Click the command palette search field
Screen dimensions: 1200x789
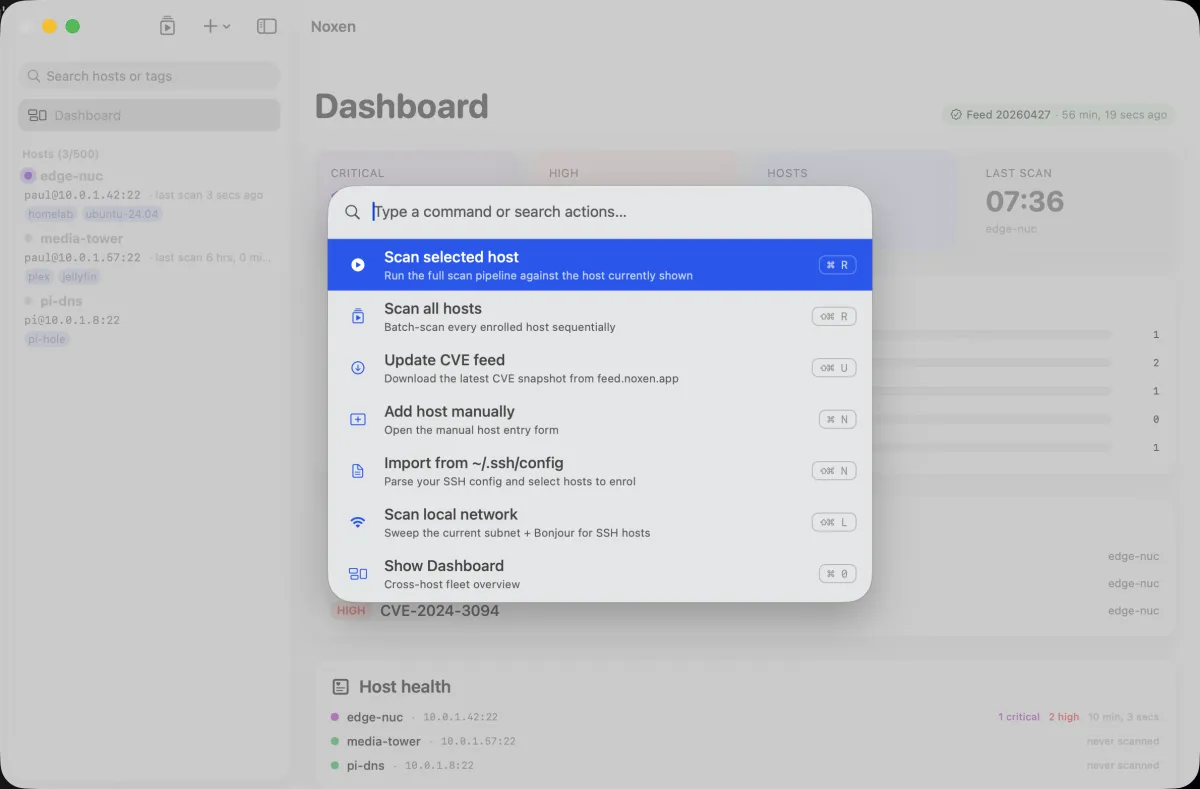600,212
